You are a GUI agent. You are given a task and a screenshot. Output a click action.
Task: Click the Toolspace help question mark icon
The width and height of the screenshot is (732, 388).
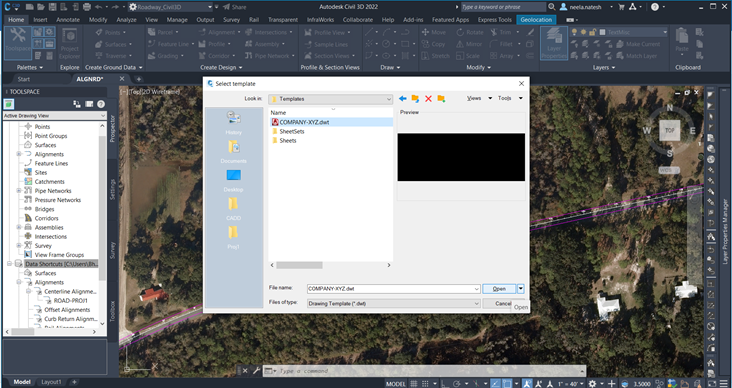(101, 104)
